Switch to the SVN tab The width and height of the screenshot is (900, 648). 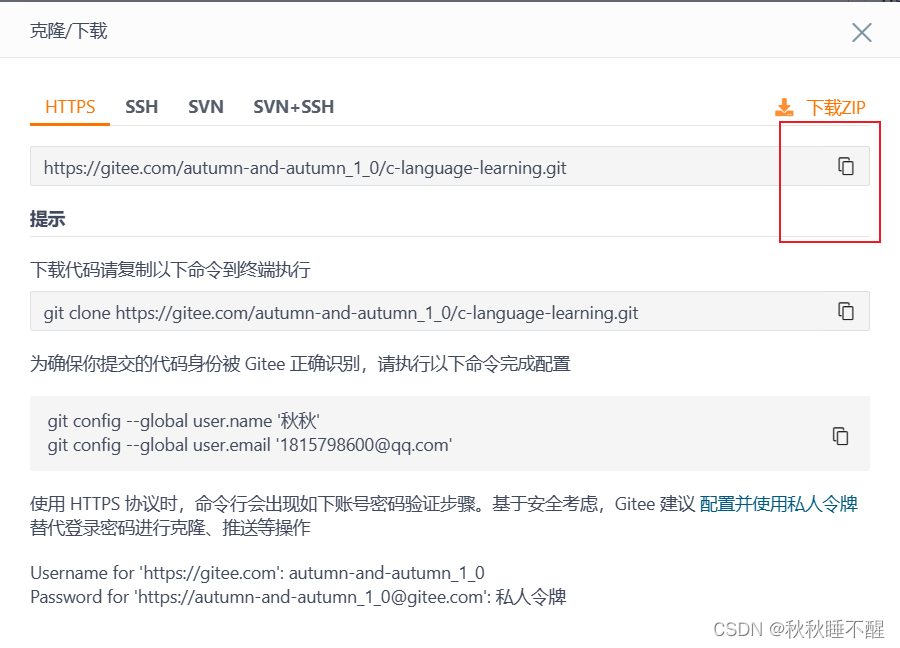206,106
